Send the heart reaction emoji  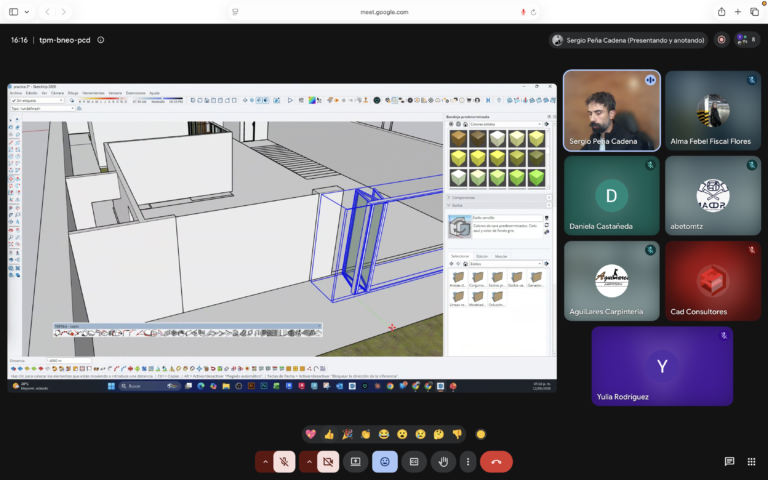(311, 434)
